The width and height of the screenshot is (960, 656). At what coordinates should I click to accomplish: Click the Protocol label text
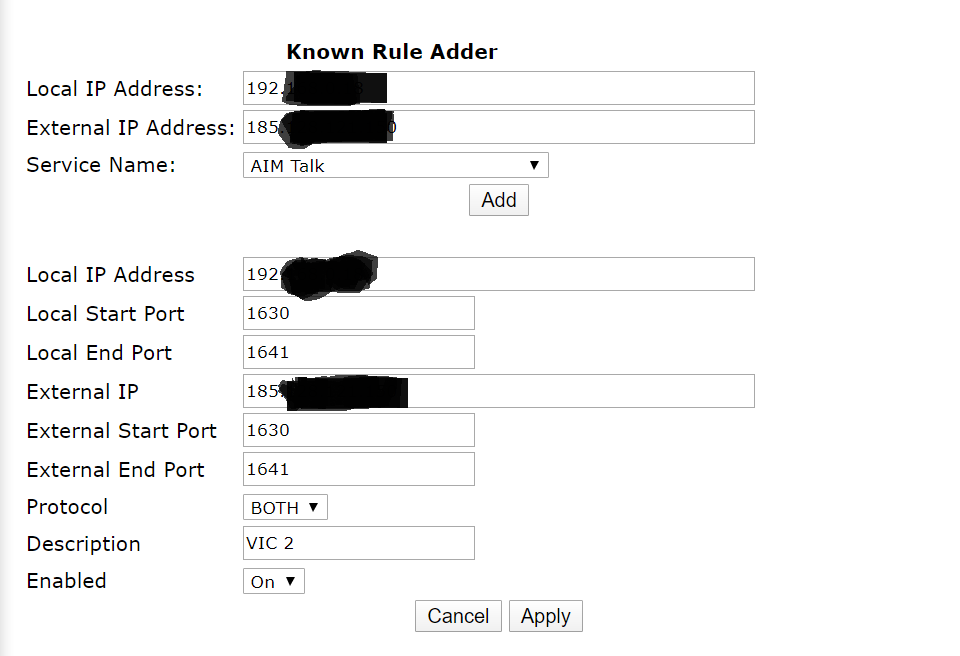pos(67,507)
